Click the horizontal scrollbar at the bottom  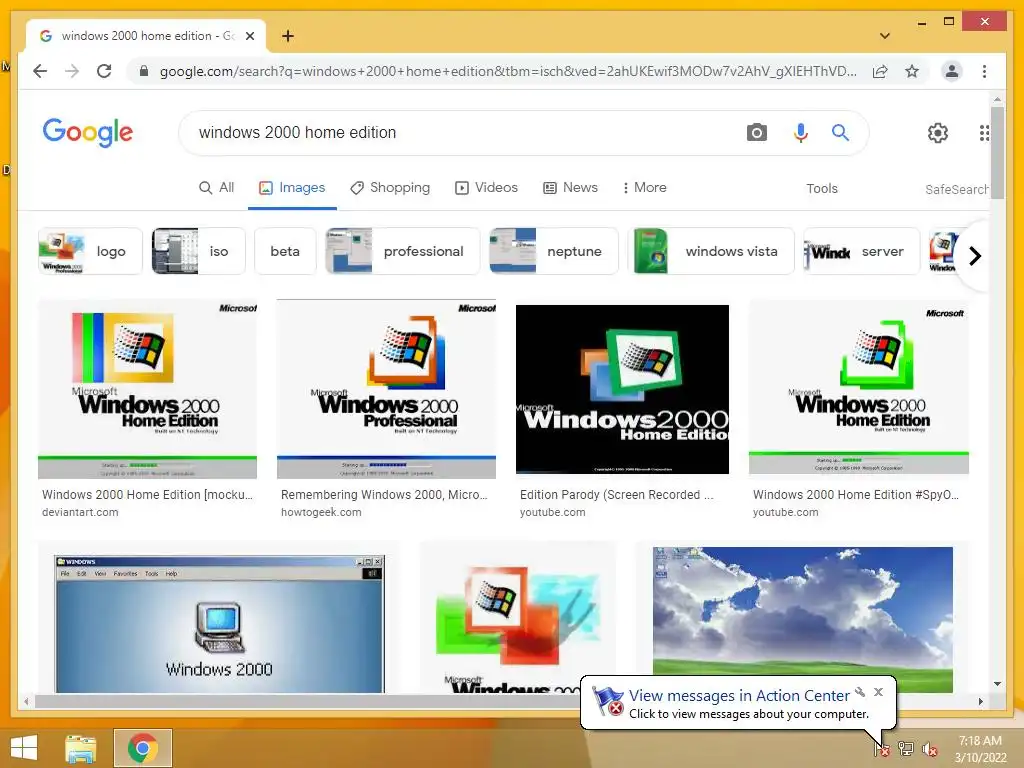point(308,701)
